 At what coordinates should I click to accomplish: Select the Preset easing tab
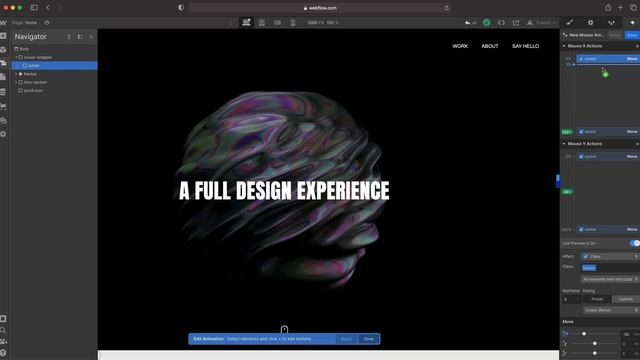(x=597, y=299)
